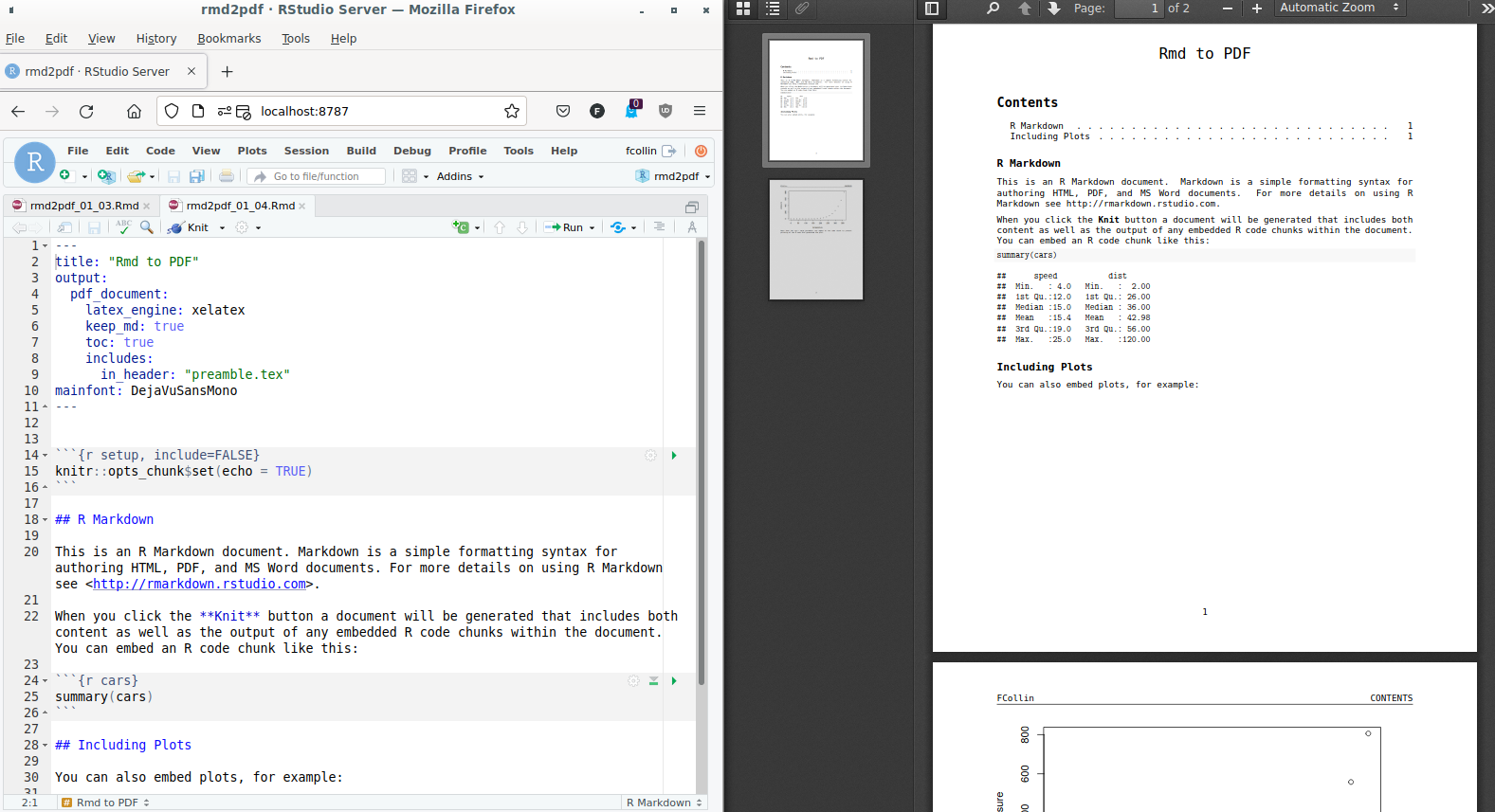This screenshot has height=812, width=1495.
Task: Click the Go to file/function field
Action: point(317,176)
